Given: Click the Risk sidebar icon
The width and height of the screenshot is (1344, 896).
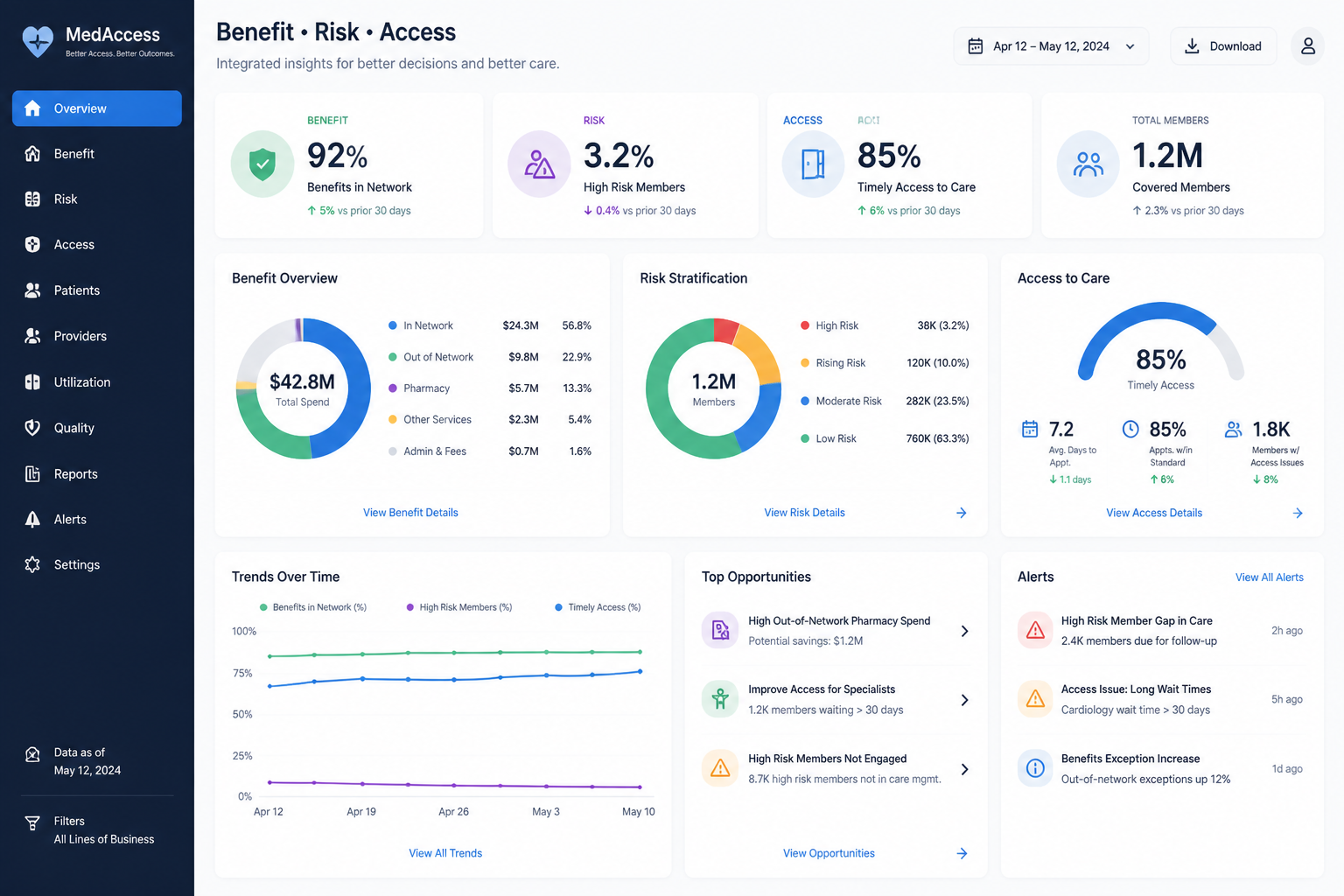Looking at the screenshot, I should pyautogui.click(x=32, y=199).
